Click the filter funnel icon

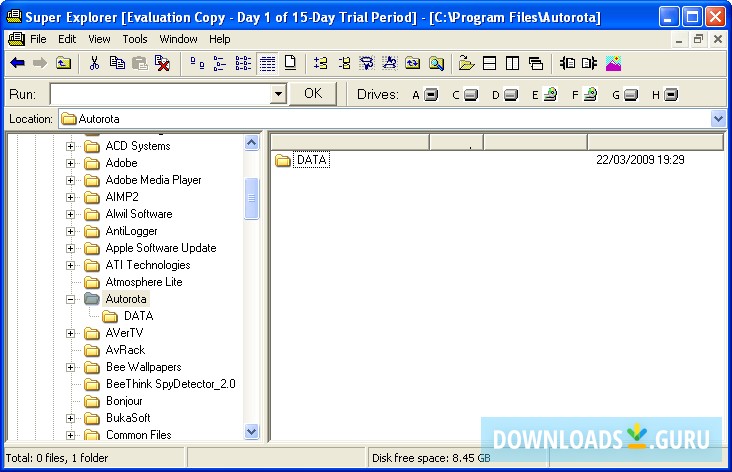(367, 63)
